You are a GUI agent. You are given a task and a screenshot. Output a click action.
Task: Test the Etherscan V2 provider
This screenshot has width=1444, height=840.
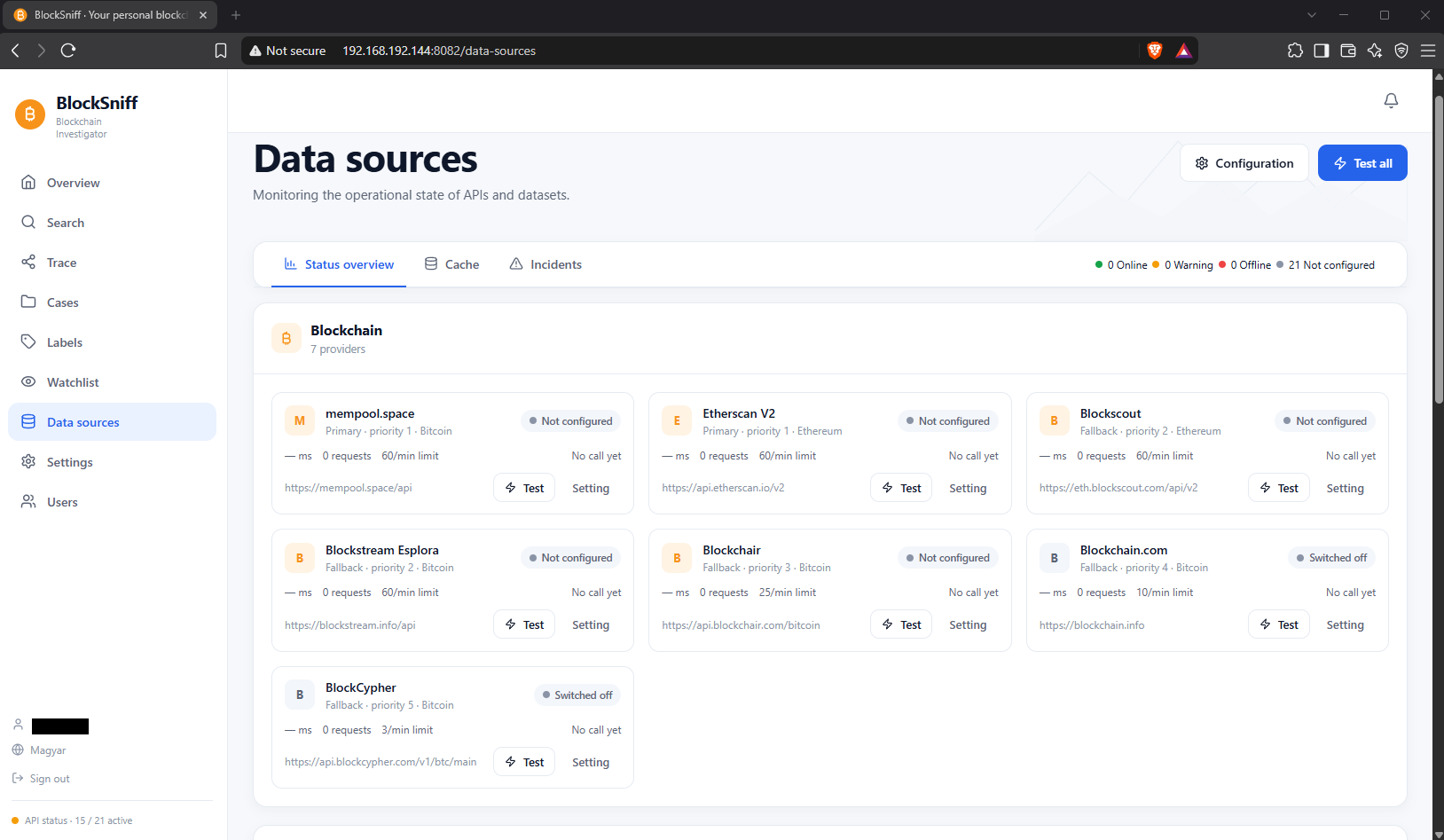(901, 488)
